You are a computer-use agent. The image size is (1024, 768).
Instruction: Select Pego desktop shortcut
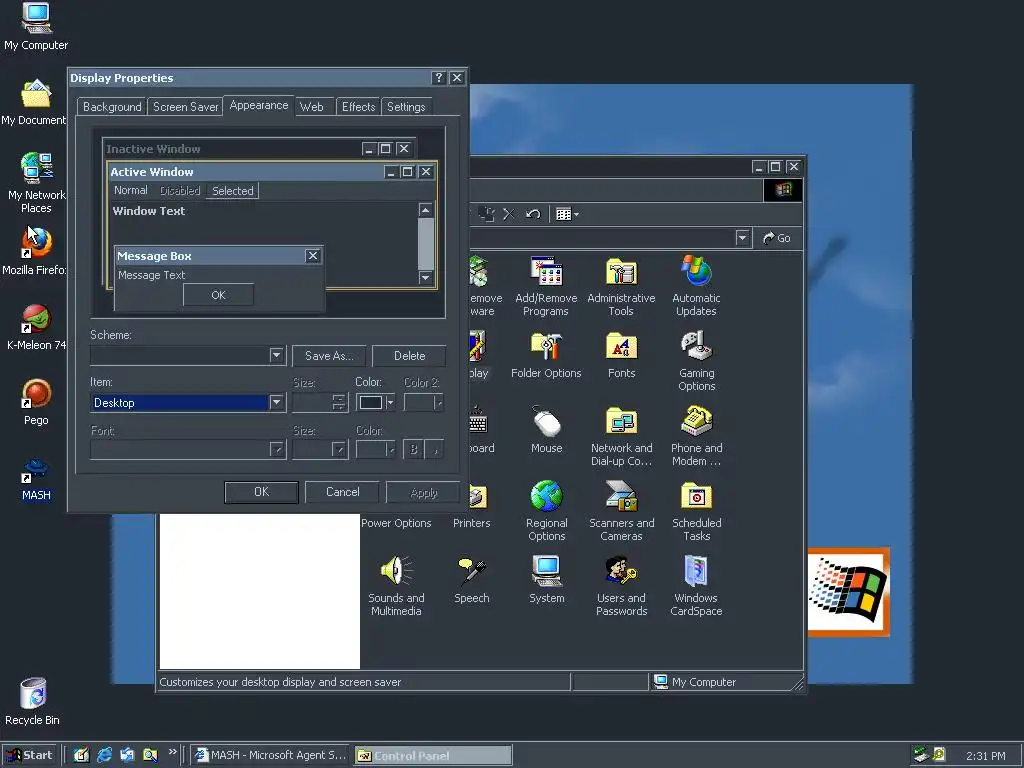coord(36,402)
